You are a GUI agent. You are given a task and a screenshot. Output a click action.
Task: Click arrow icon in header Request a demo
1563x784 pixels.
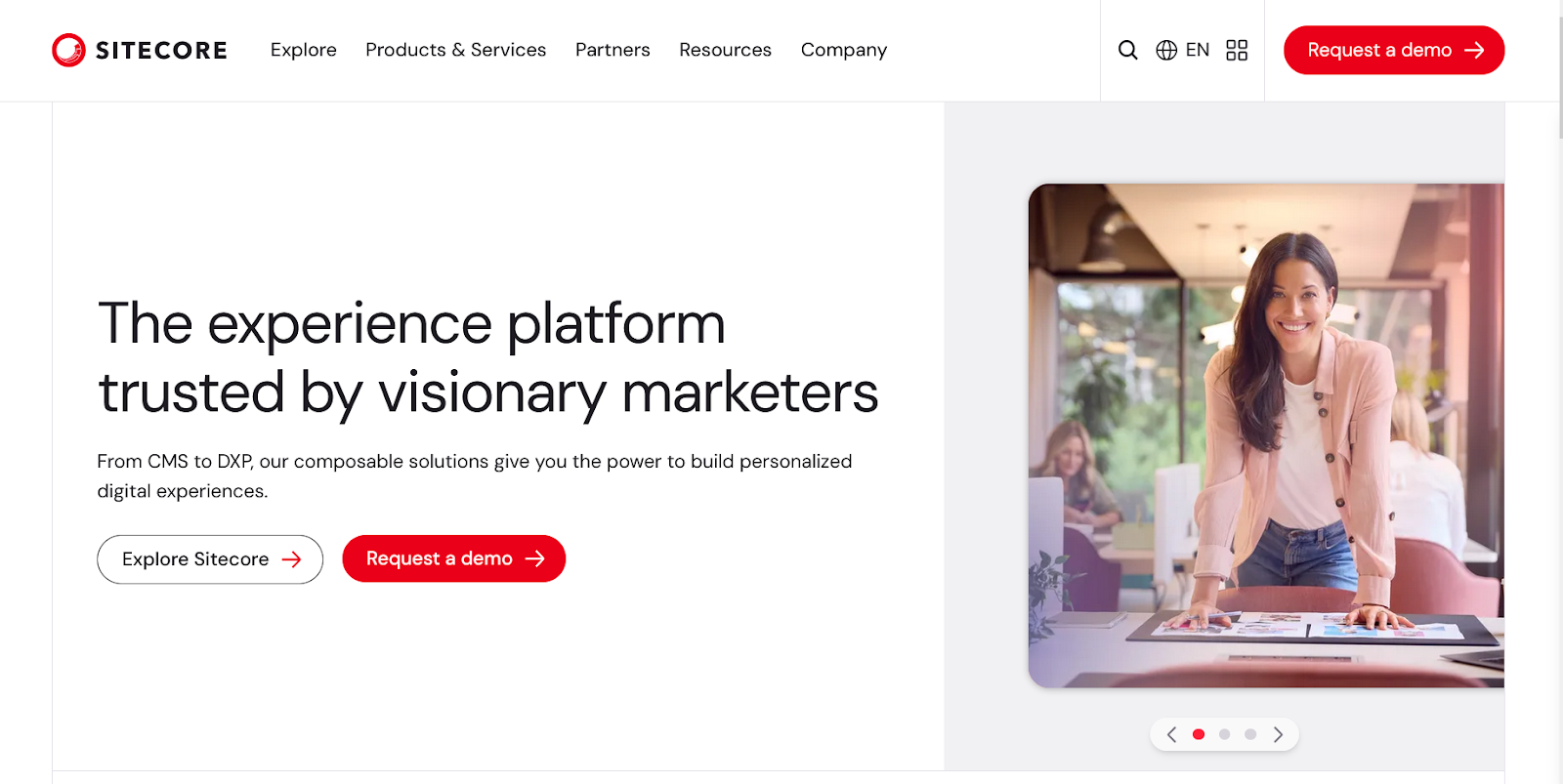click(1474, 50)
